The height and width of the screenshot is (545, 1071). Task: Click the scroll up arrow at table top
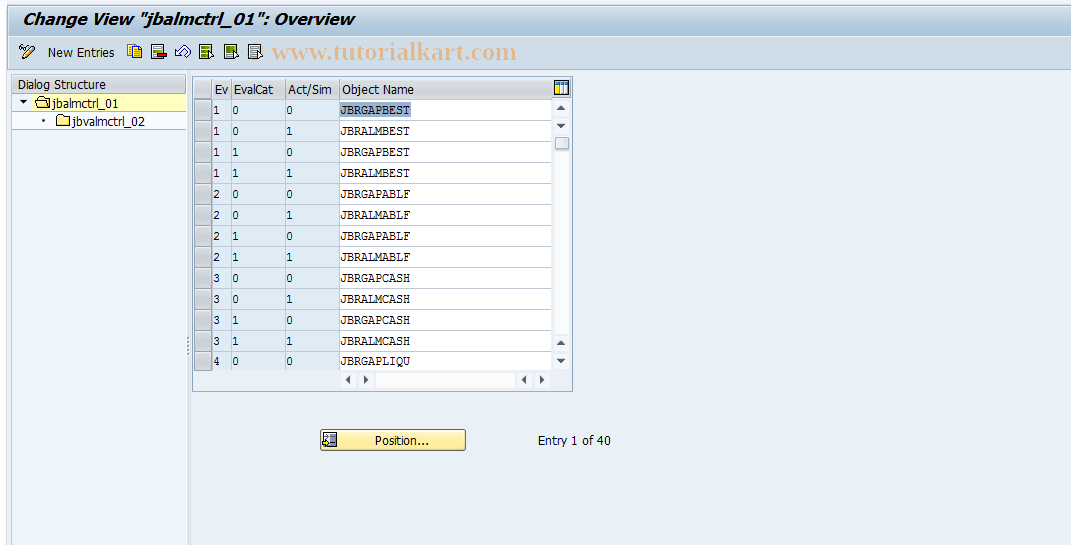coord(561,109)
